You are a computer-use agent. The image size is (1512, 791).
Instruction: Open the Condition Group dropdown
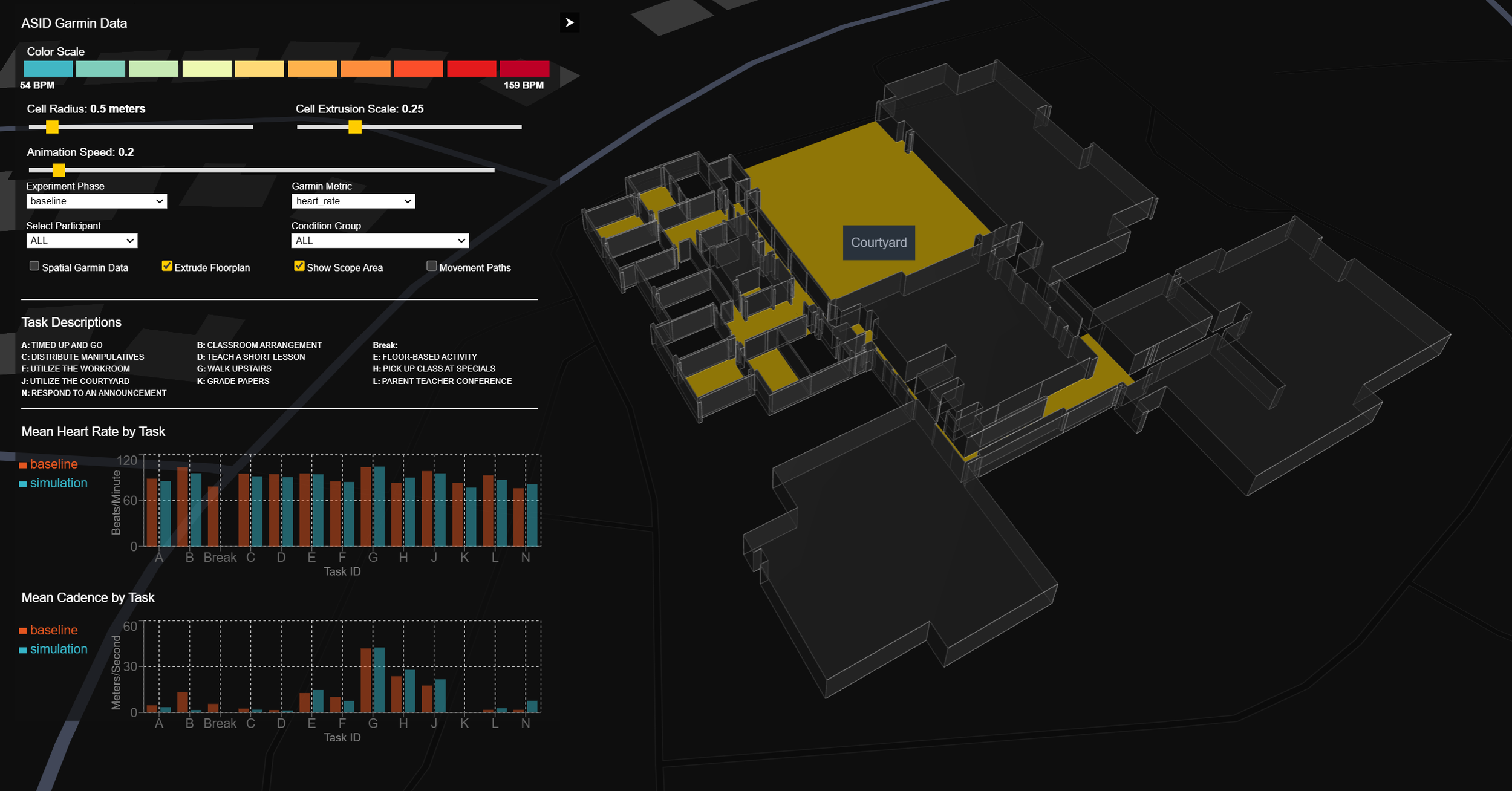tap(380, 241)
